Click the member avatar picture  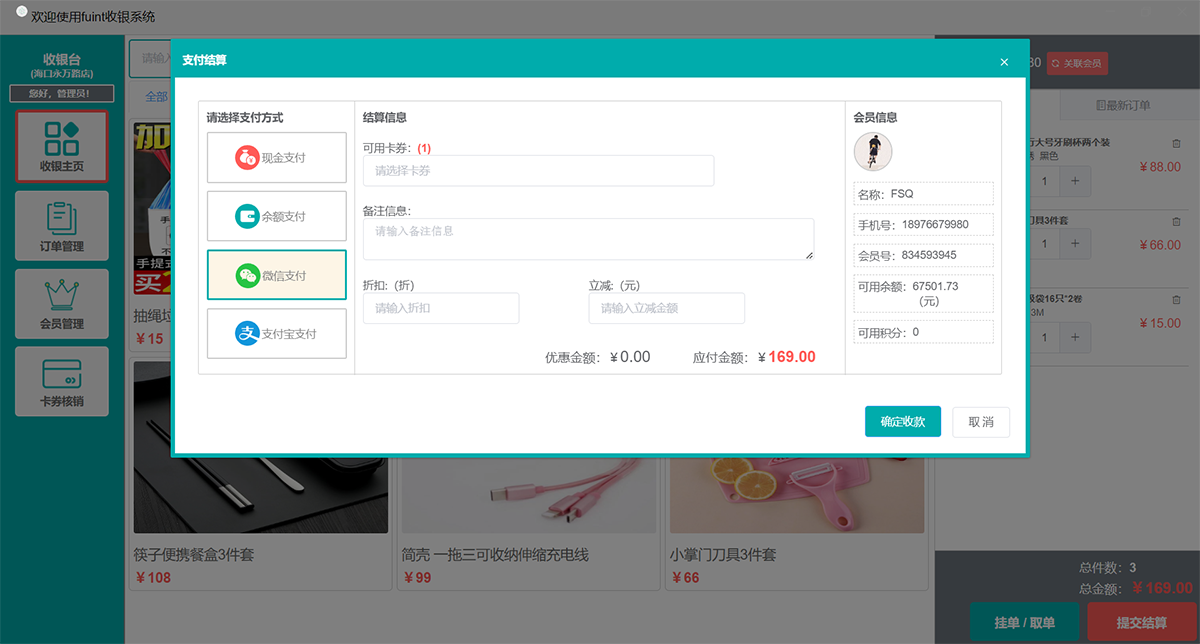pos(873,152)
